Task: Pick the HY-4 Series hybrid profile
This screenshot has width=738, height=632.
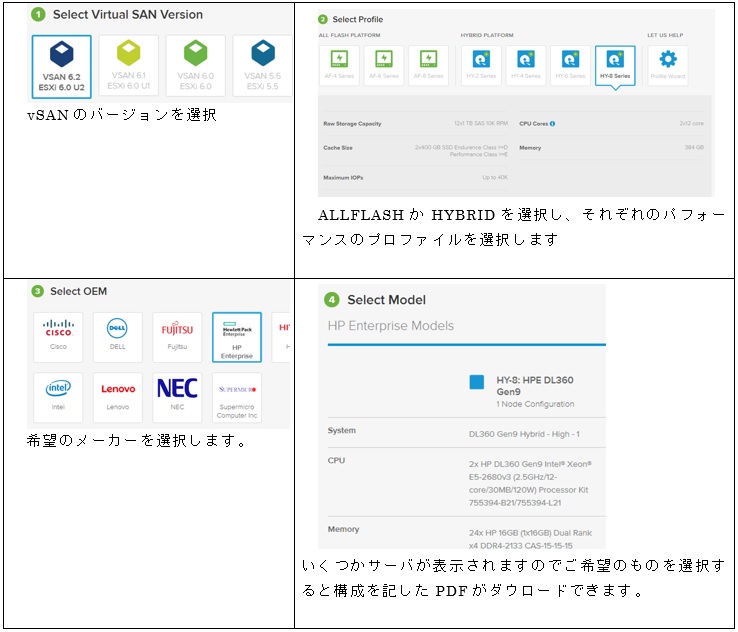Action: click(x=526, y=65)
